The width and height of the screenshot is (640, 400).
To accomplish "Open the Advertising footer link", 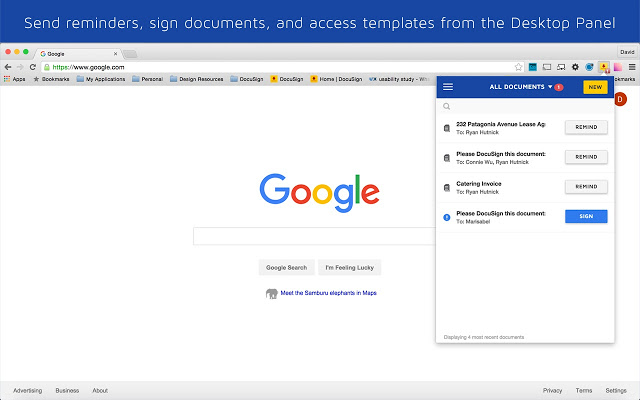I will coord(27,391).
